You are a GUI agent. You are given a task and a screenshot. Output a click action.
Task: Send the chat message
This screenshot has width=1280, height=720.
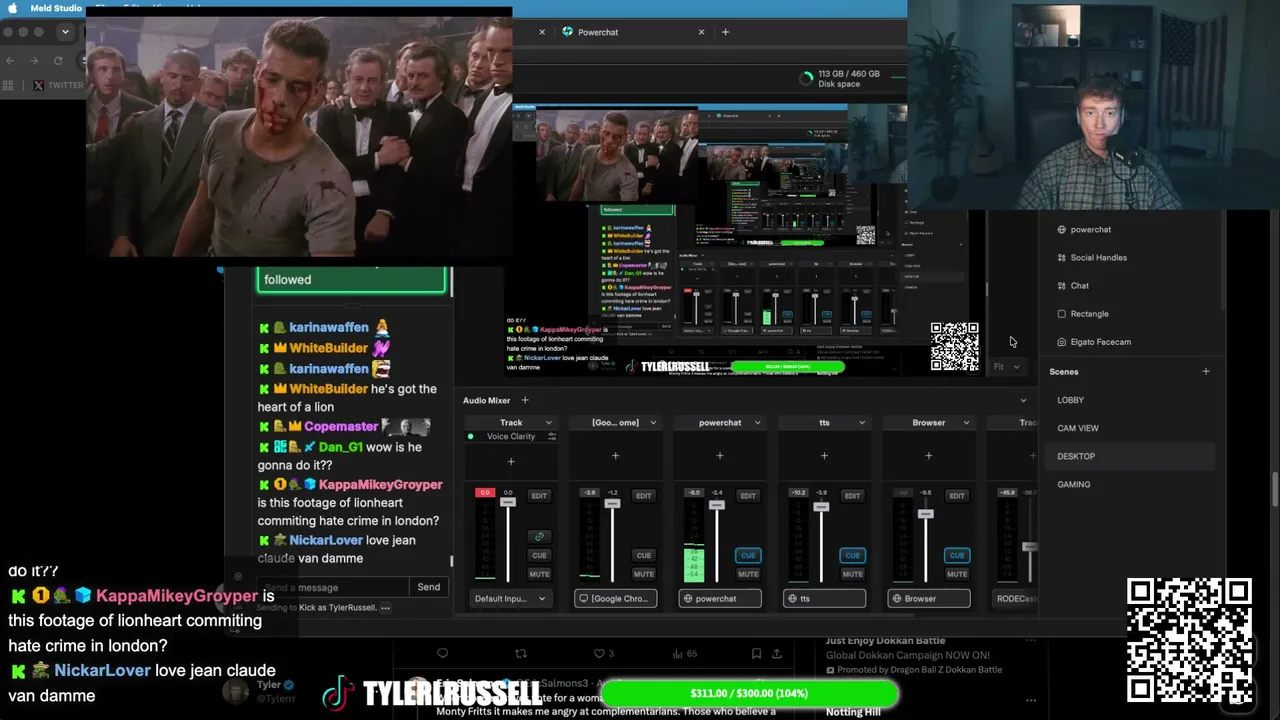(x=429, y=588)
